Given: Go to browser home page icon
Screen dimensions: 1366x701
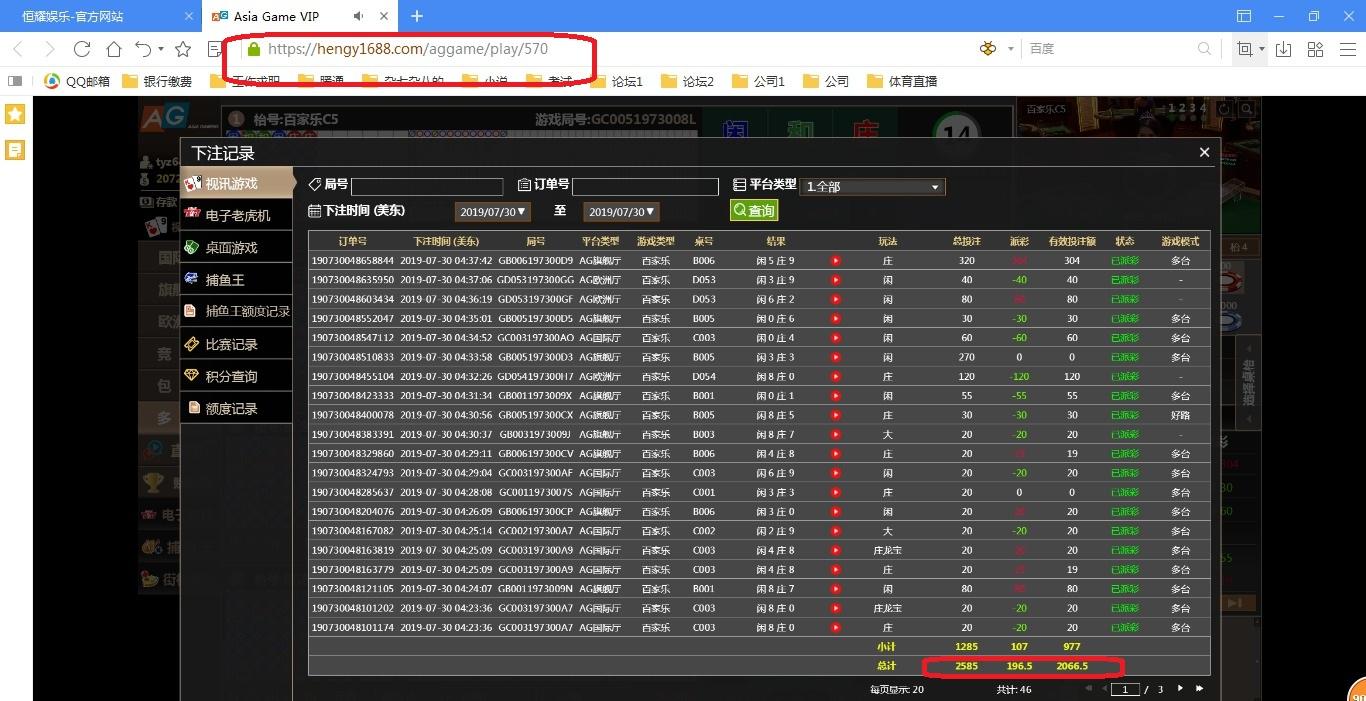Looking at the screenshot, I should coord(114,49).
